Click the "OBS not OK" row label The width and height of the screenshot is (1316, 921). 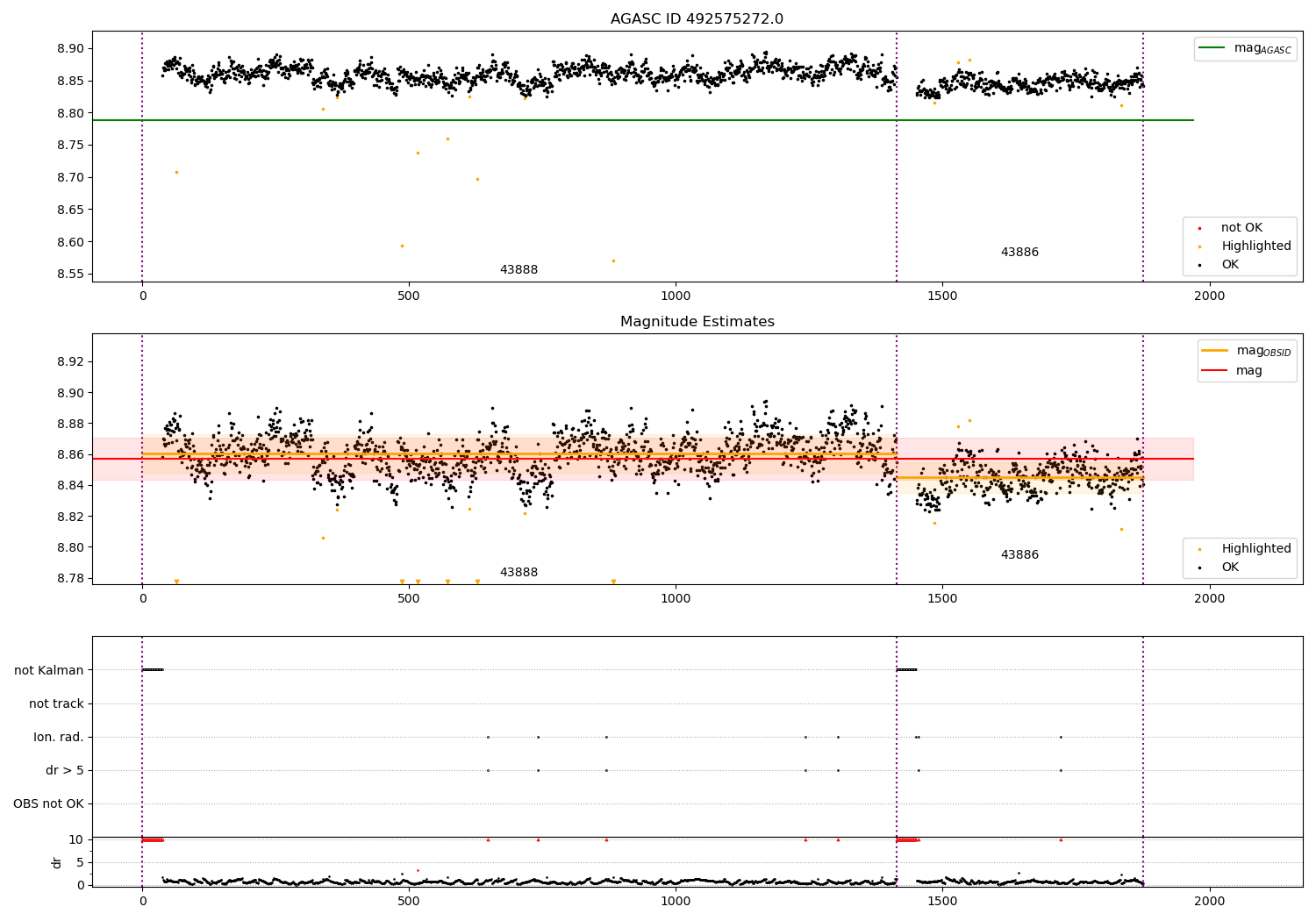(48, 803)
